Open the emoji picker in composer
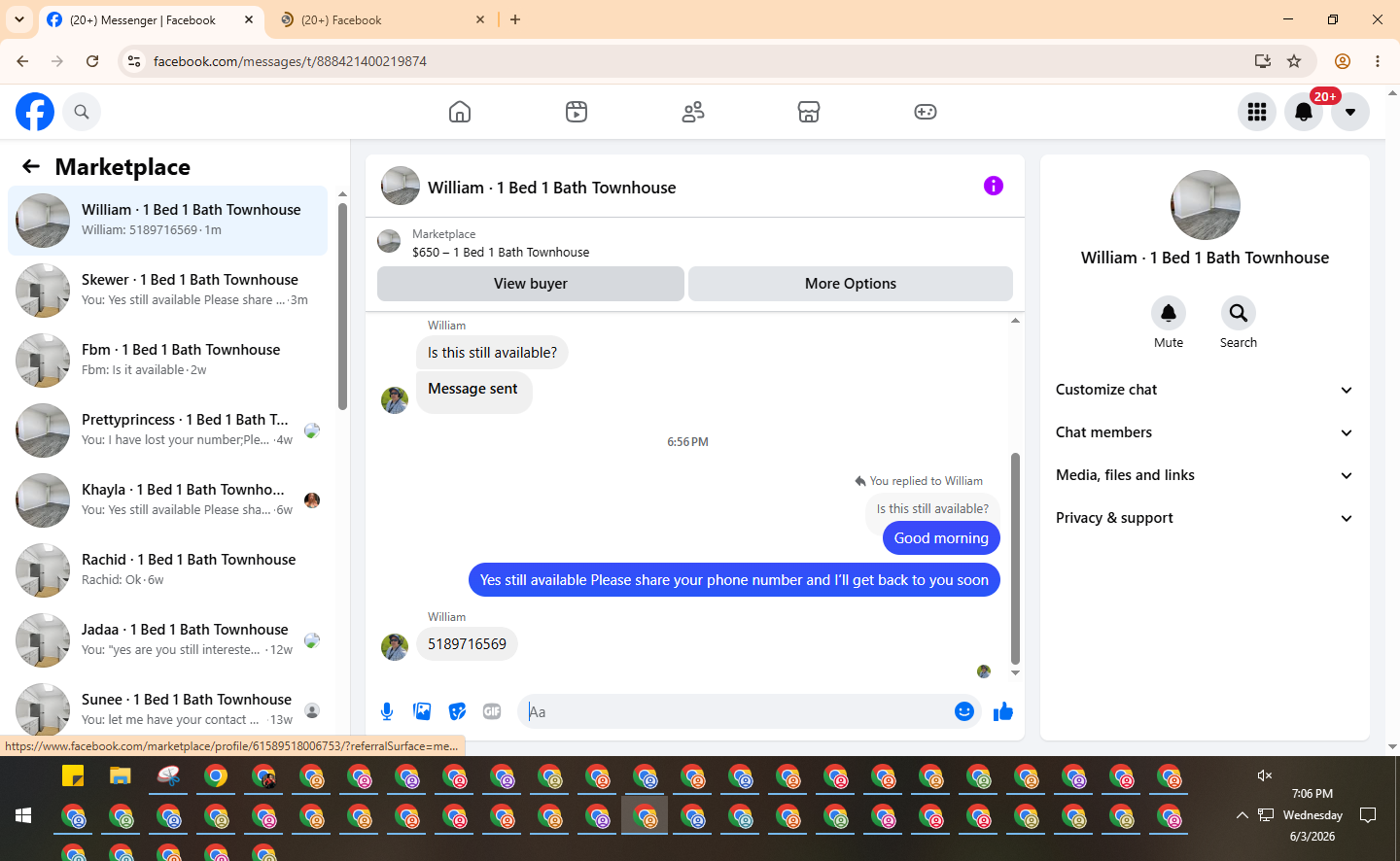1400x861 pixels. point(964,711)
